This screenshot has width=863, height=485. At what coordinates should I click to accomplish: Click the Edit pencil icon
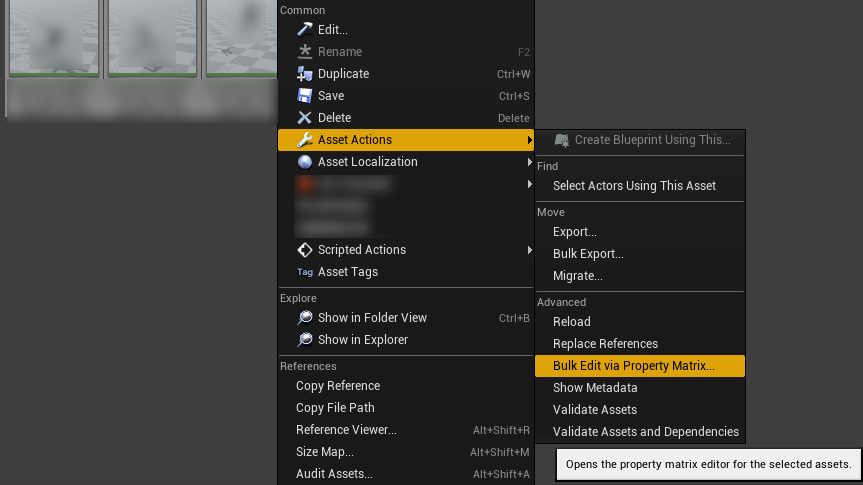(305, 30)
